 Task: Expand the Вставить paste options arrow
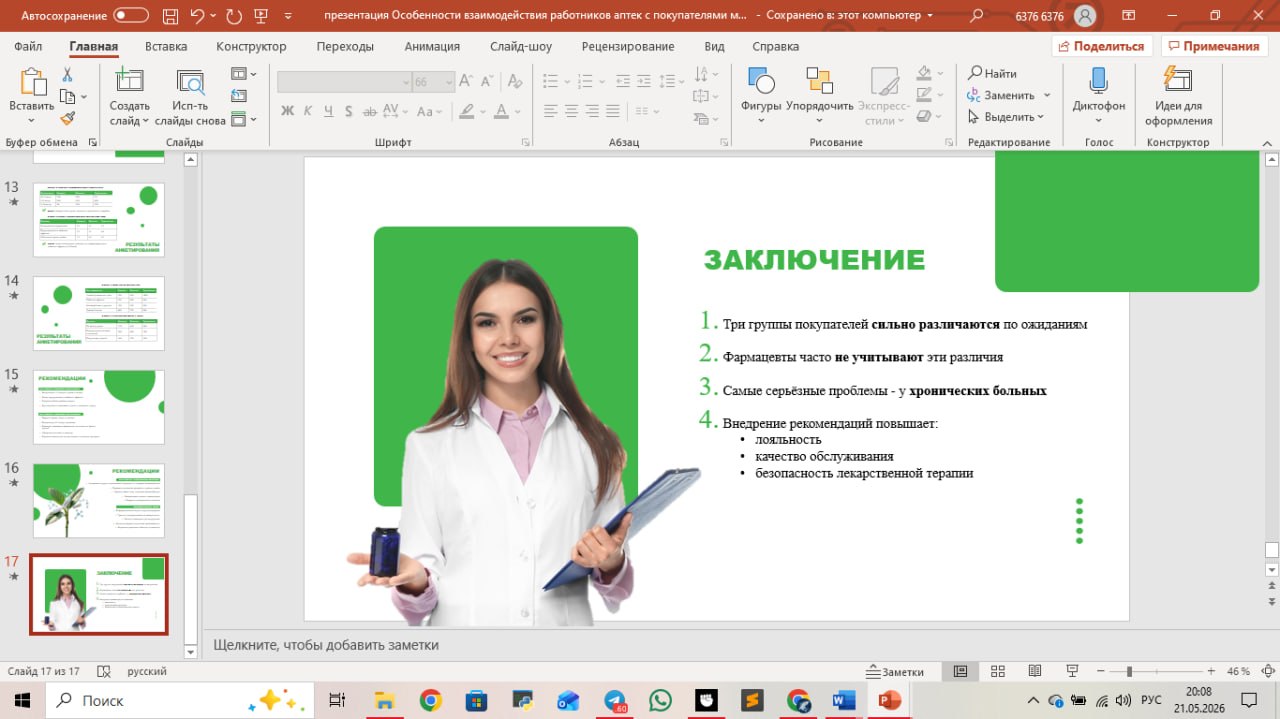point(32,121)
